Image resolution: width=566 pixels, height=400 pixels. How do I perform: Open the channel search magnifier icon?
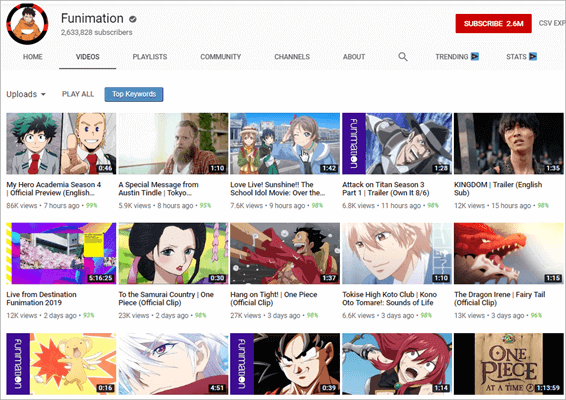tap(403, 57)
